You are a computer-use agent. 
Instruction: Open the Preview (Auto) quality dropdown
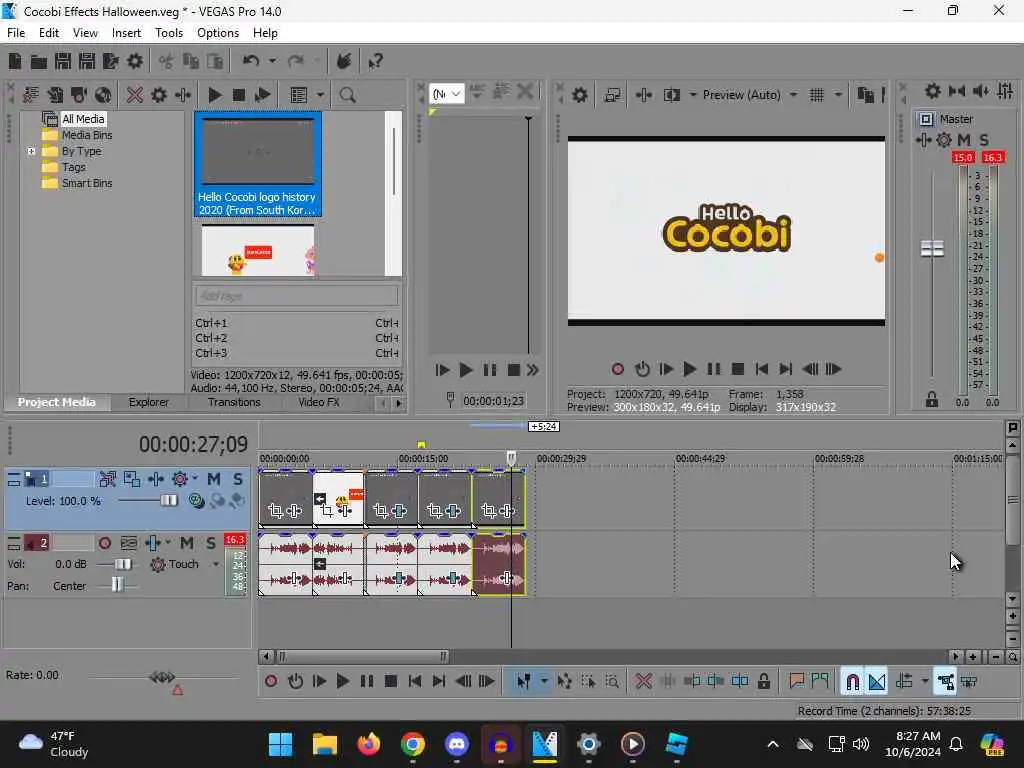pos(793,95)
